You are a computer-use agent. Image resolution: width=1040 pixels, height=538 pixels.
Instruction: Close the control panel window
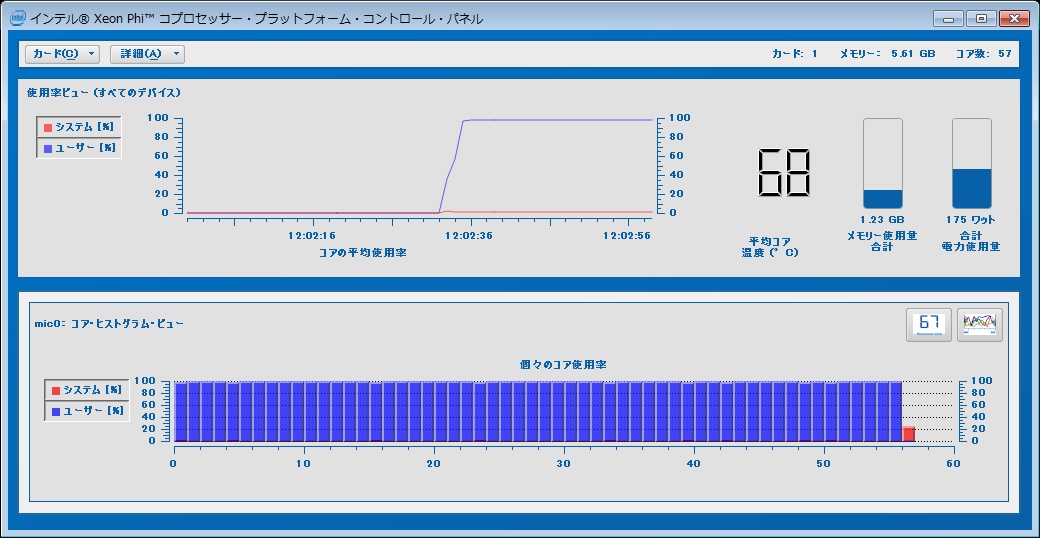(x=1014, y=19)
